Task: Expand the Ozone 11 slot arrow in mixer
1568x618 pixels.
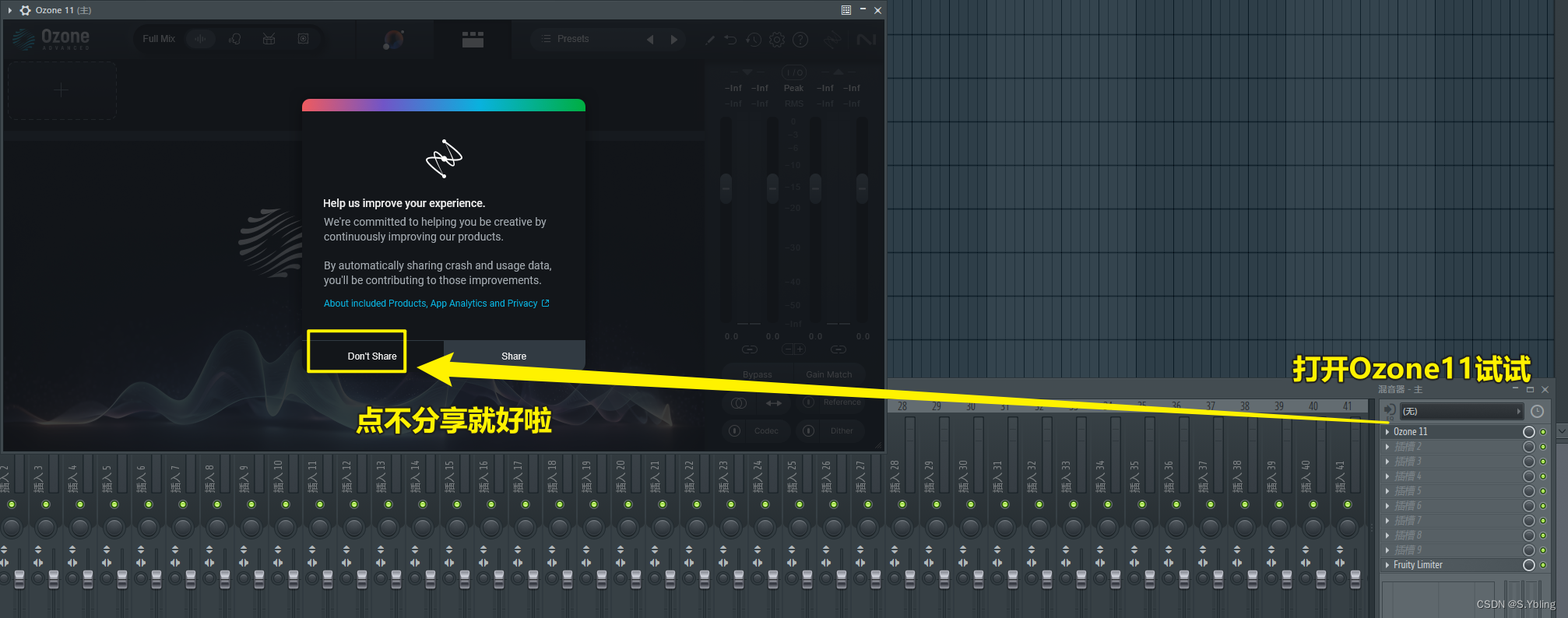Action: pos(1387,432)
